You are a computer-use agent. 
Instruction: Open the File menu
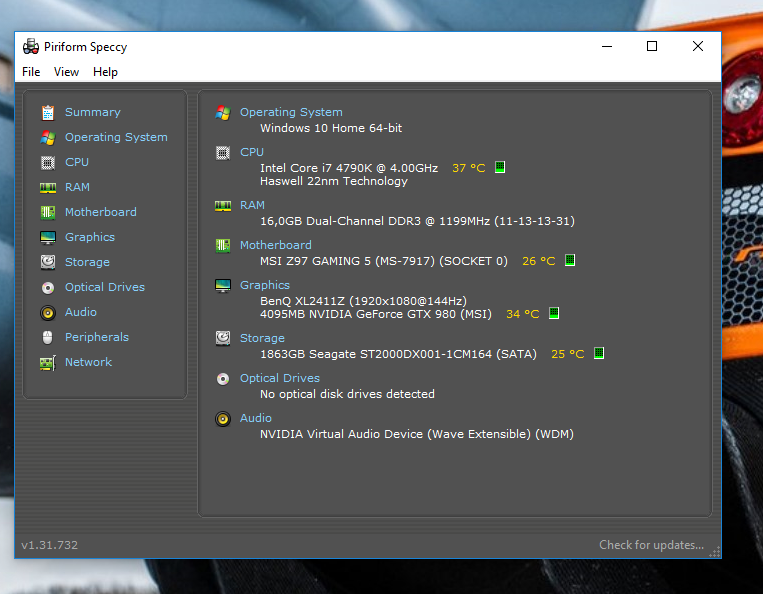31,72
